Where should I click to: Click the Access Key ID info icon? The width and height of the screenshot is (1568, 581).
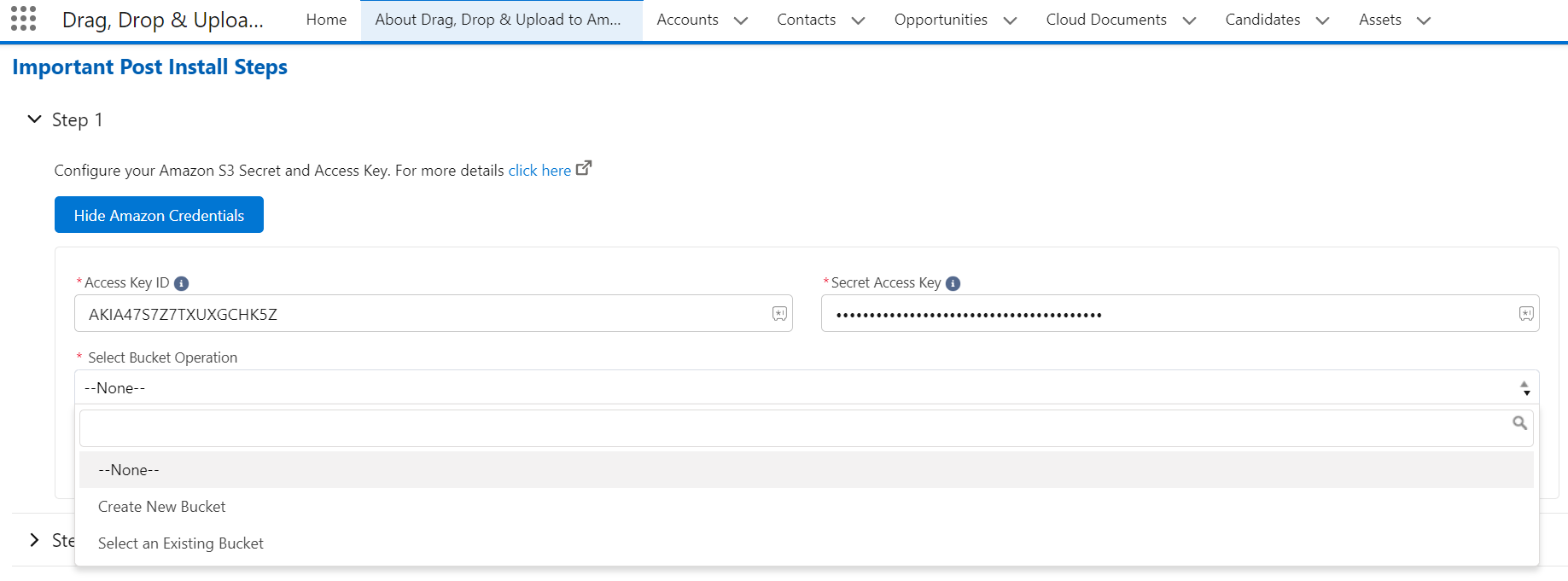click(x=181, y=283)
